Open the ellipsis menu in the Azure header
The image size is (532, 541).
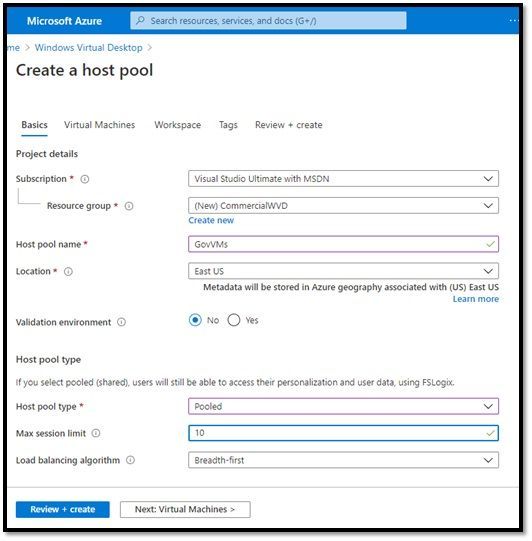click(x=513, y=20)
